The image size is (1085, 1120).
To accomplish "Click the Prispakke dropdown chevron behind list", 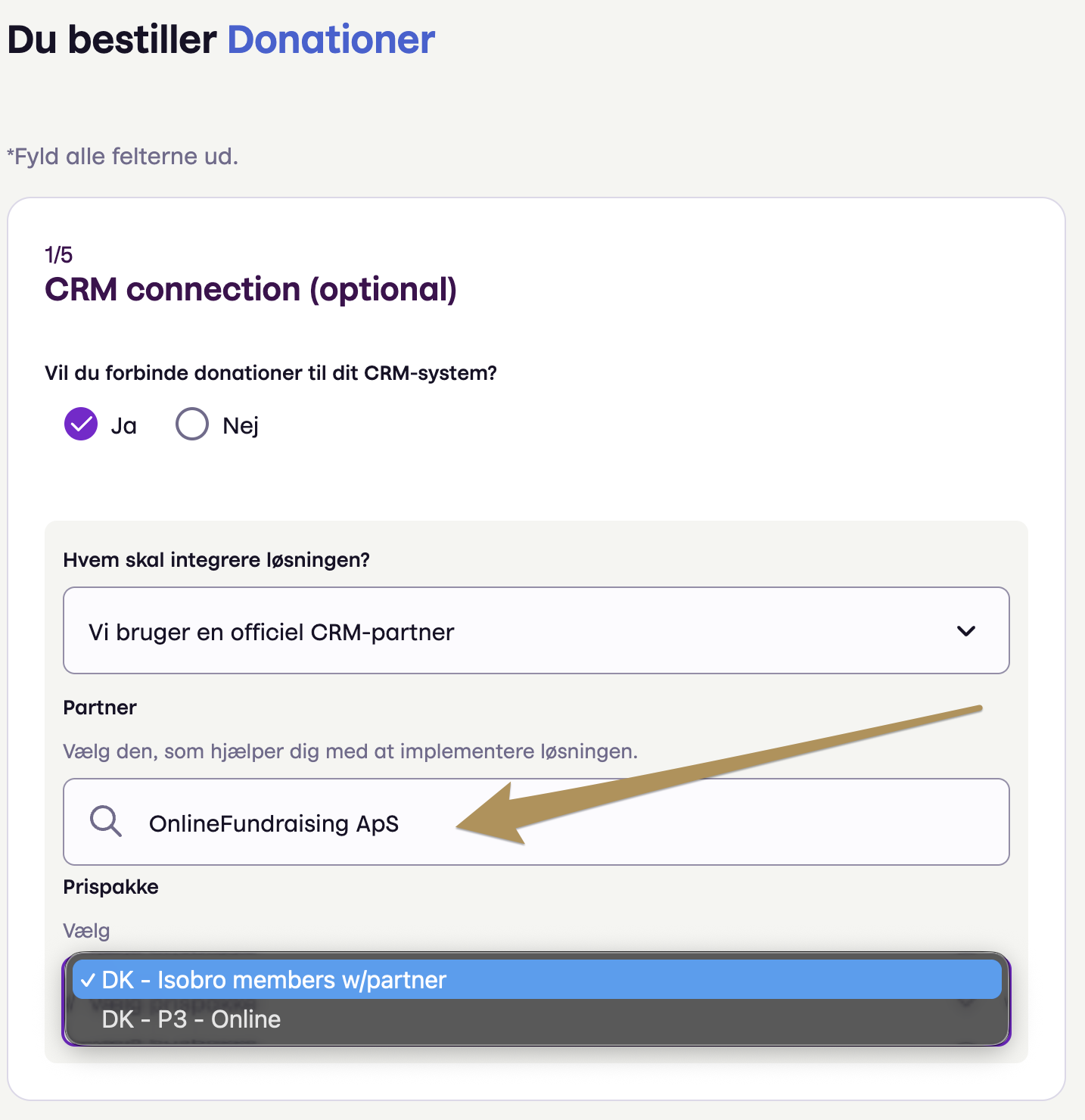I will 966,1001.
